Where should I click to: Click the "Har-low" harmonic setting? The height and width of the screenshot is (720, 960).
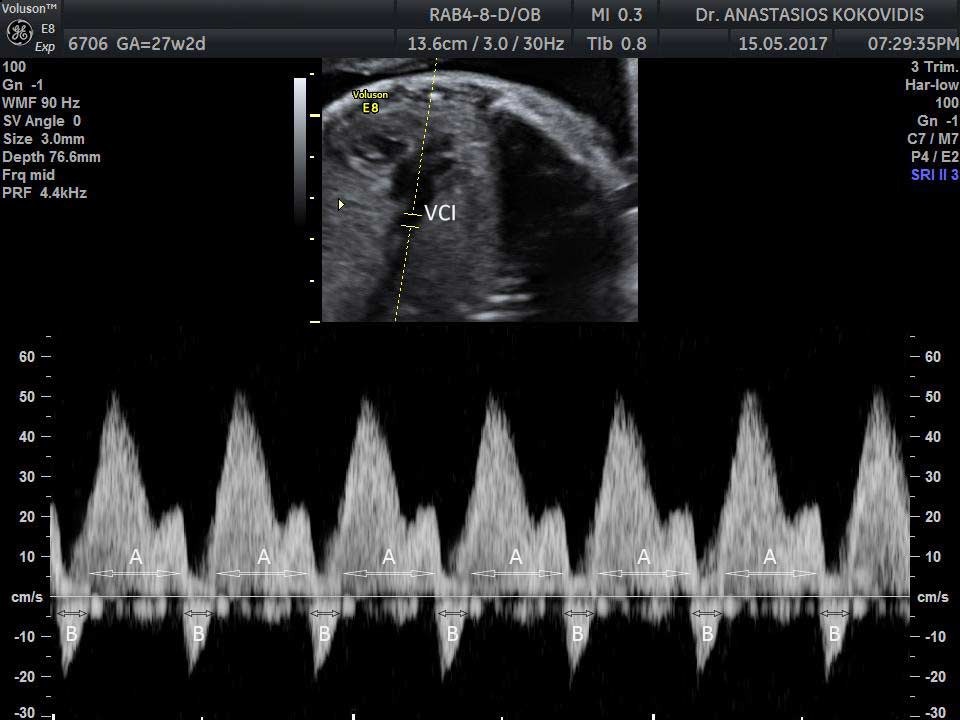(932, 85)
